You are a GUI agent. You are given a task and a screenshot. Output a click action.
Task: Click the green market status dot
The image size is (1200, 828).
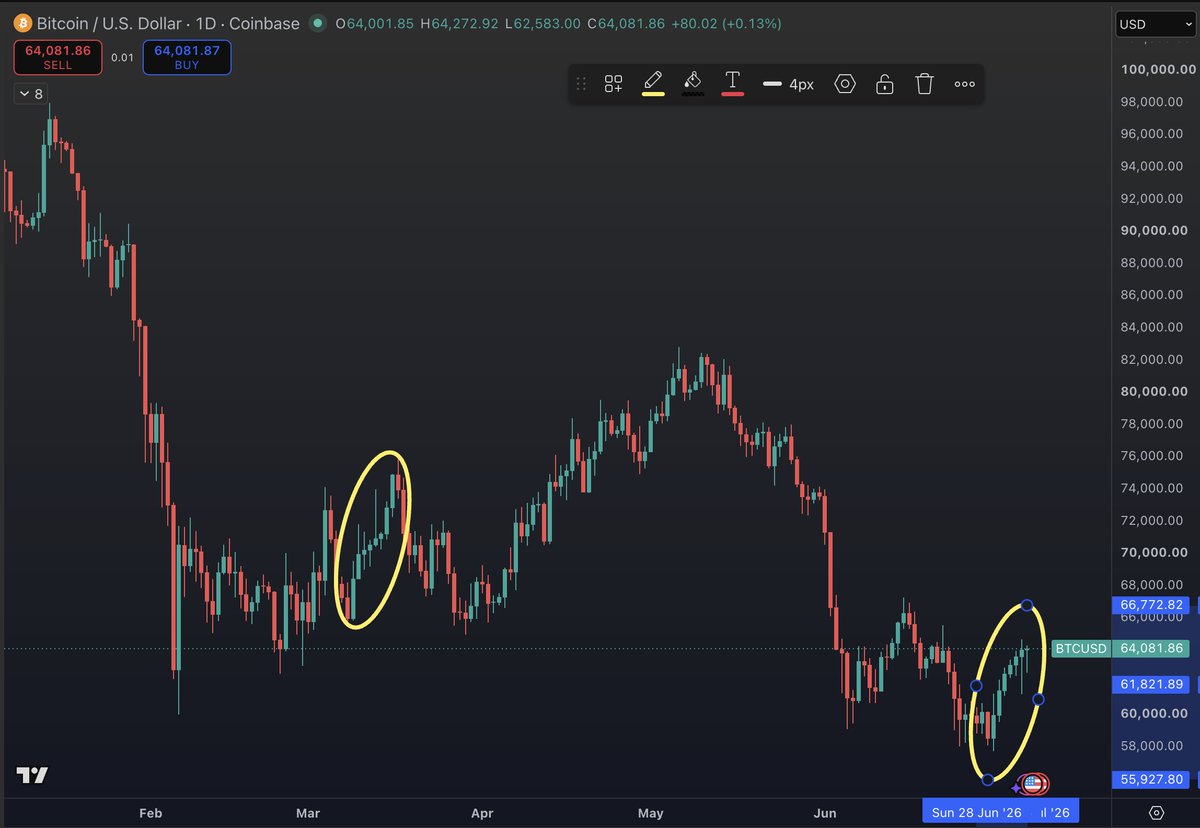[x=318, y=23]
